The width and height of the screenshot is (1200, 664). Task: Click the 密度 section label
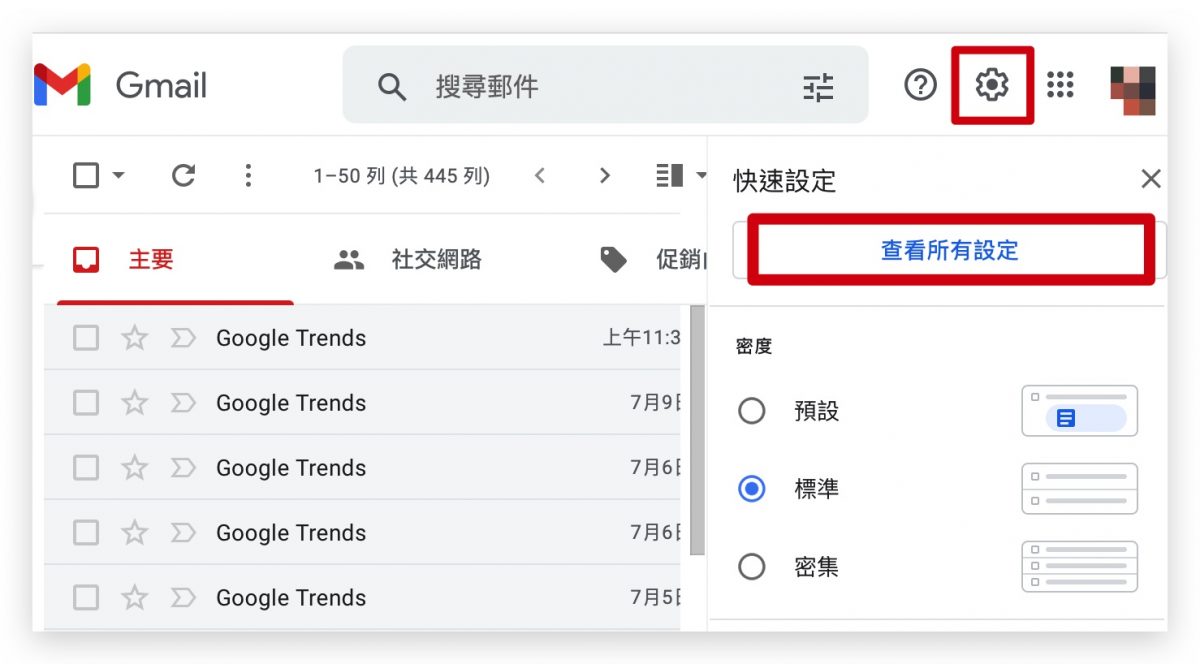pyautogui.click(x=754, y=346)
